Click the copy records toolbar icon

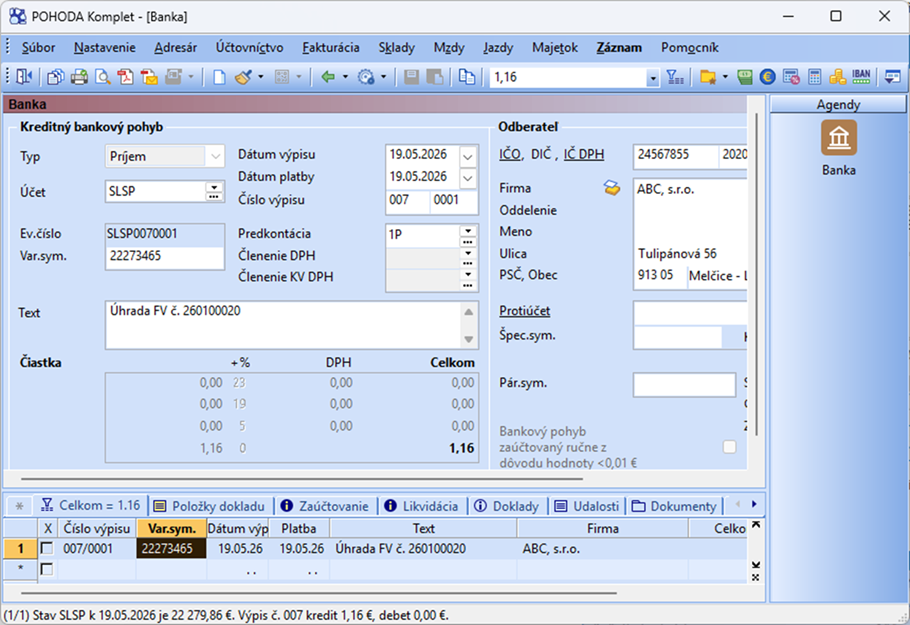coord(56,77)
